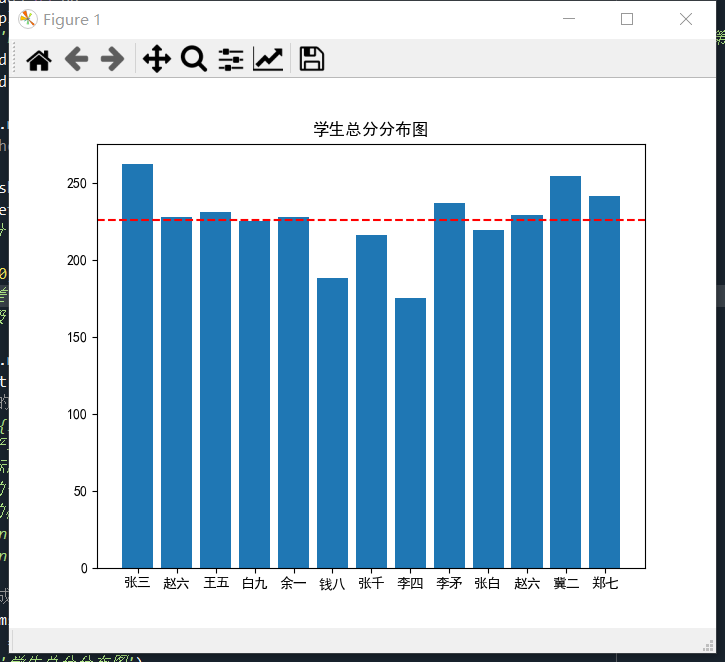Close the Figure 1 window

coord(686,19)
